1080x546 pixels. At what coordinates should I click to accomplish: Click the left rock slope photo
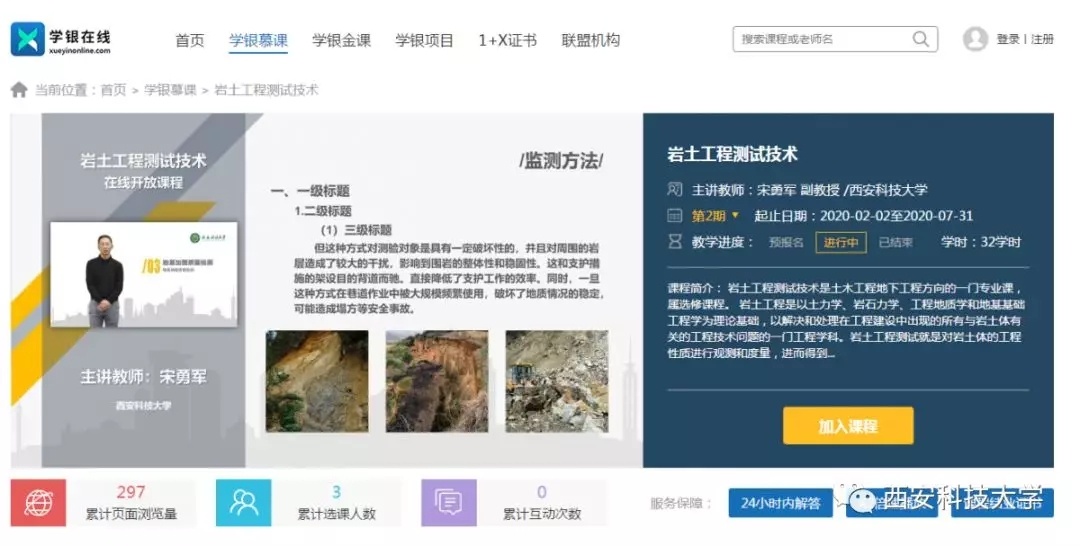[318, 381]
